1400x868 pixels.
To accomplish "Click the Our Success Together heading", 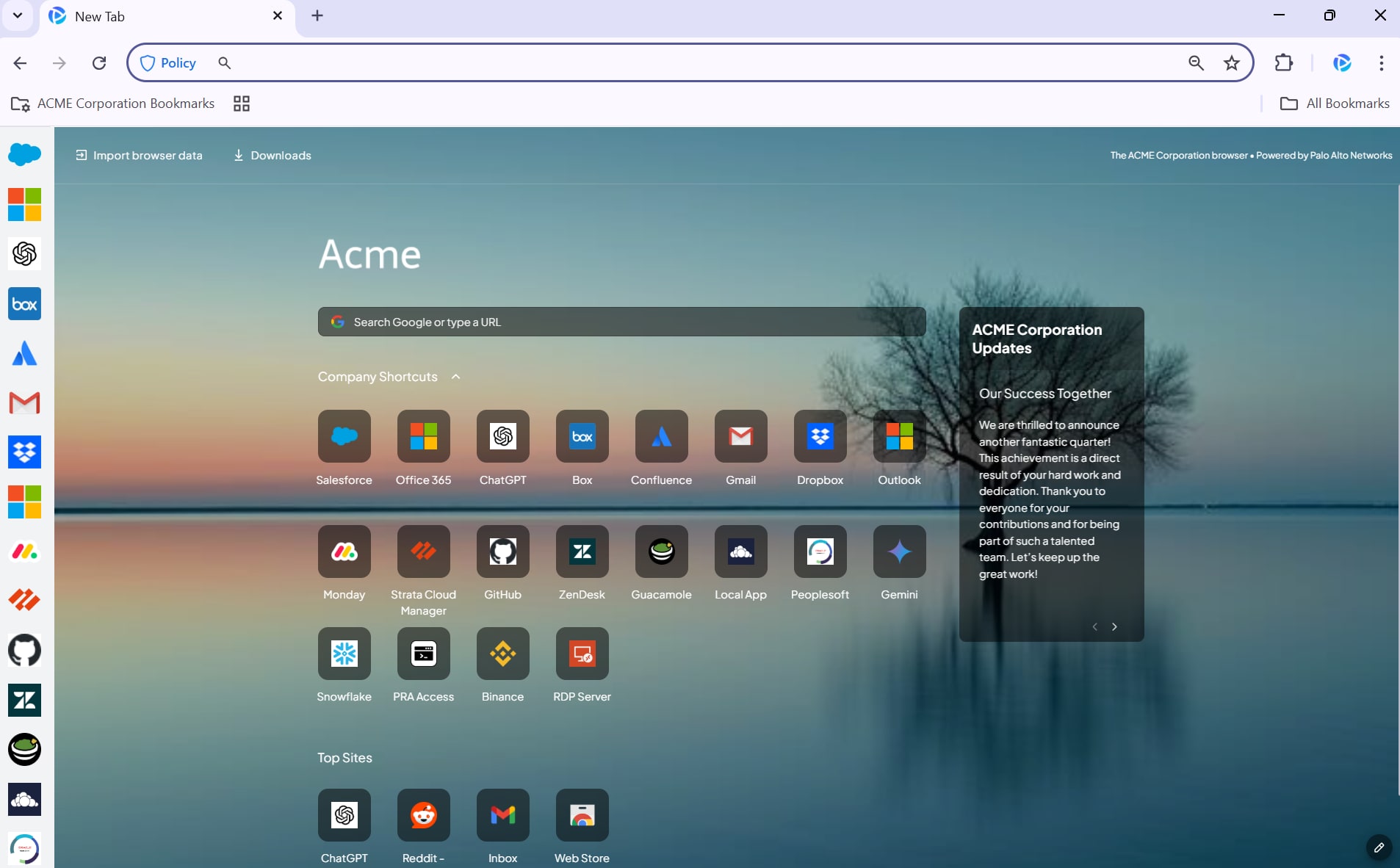I will [1044, 394].
